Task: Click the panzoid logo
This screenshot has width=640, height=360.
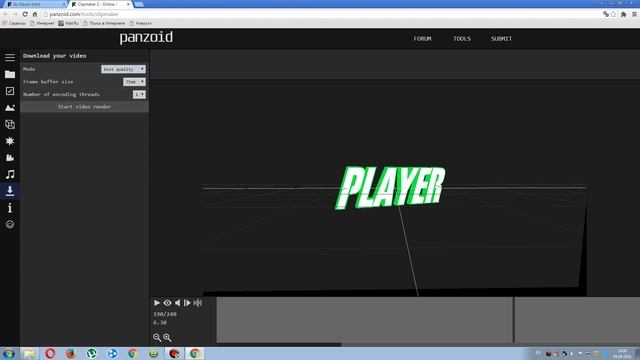Action: coord(146,38)
